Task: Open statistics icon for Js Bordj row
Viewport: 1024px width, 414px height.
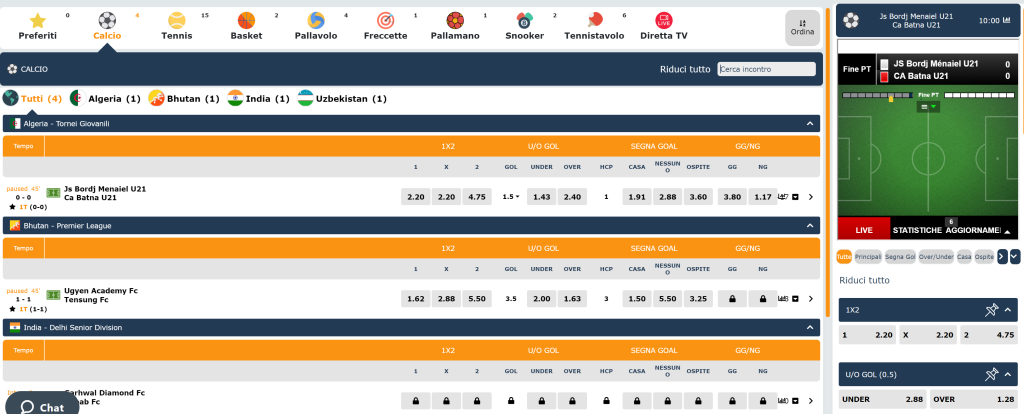Action: click(784, 197)
